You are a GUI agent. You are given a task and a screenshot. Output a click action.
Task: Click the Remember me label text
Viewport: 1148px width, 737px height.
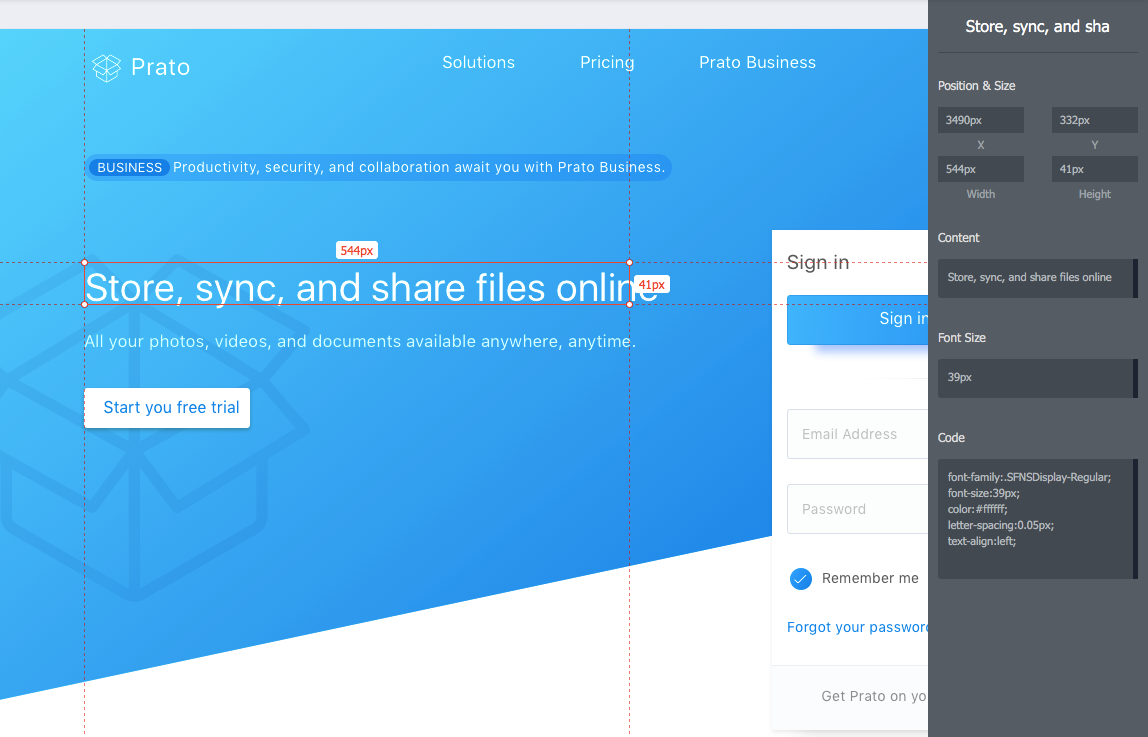[x=870, y=579]
